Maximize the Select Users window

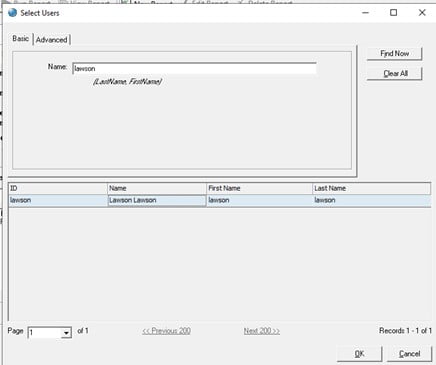point(394,13)
